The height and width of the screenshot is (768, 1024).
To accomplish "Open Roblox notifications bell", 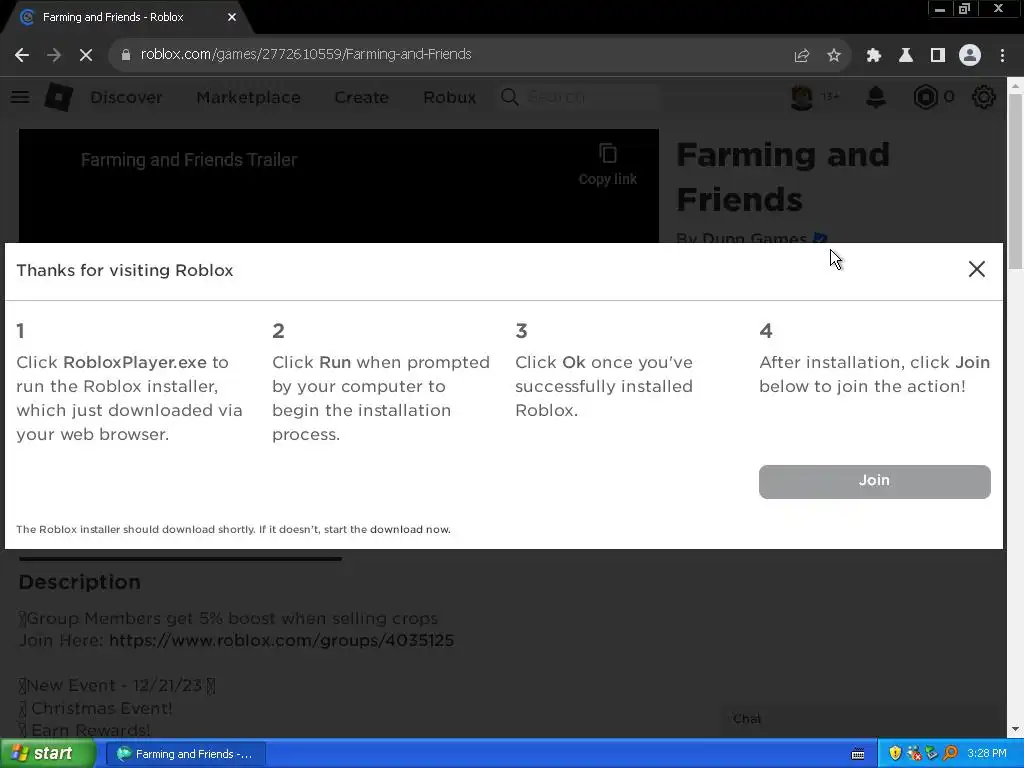I will (876, 97).
